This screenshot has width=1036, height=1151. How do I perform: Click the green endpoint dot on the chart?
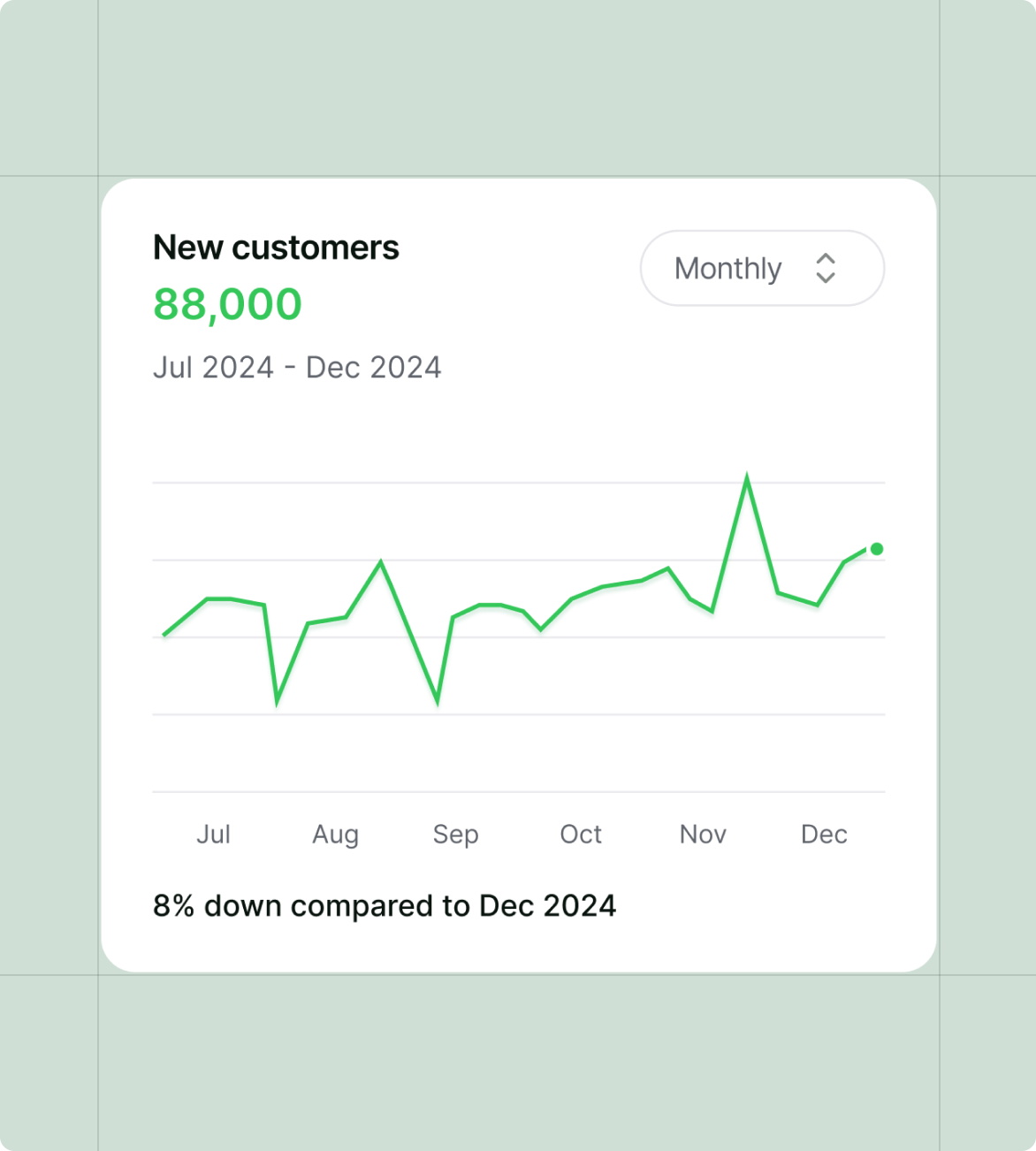tap(876, 549)
